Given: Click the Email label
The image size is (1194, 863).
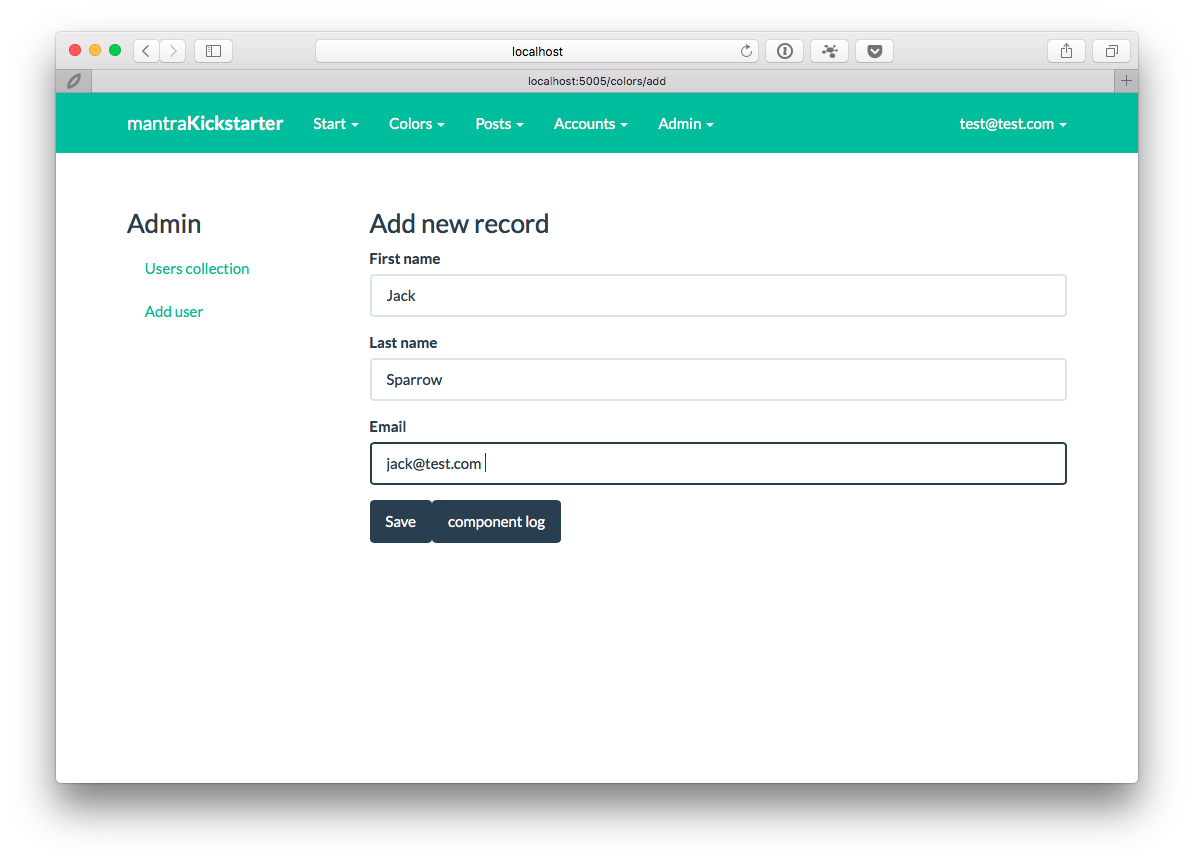Looking at the screenshot, I should [388, 427].
